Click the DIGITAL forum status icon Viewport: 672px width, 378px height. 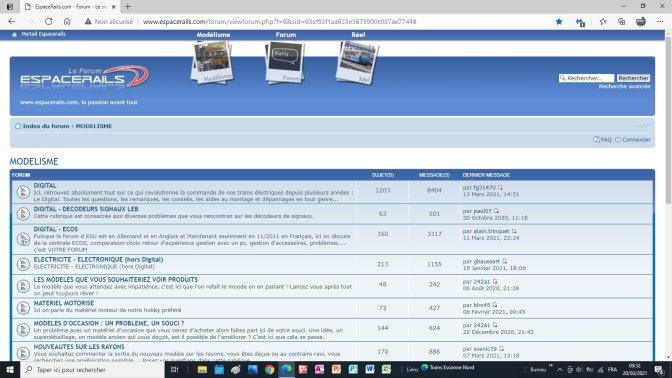click(23, 192)
